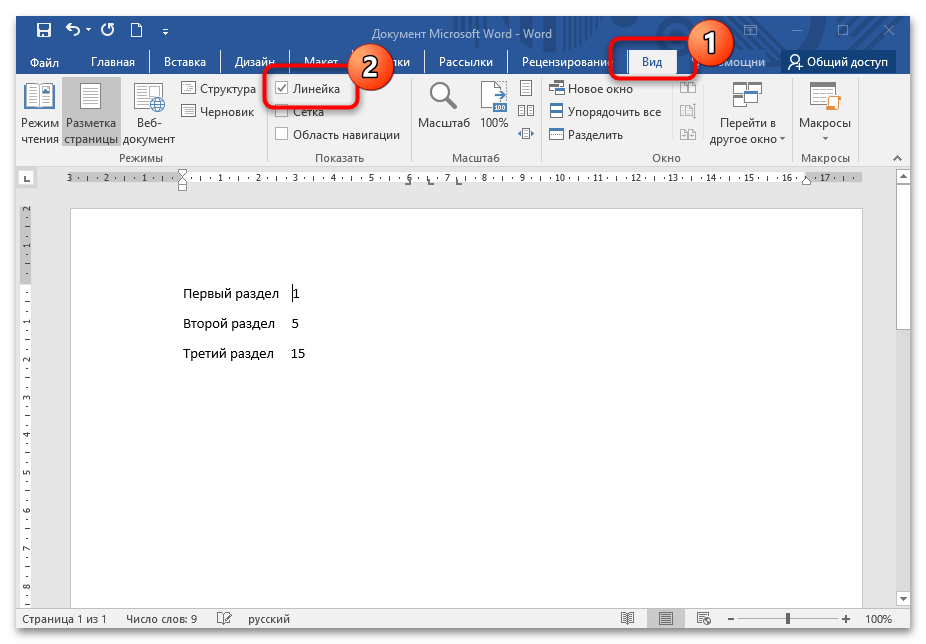Set zoom to 100% icon
This screenshot has height=644, width=926.
494,105
